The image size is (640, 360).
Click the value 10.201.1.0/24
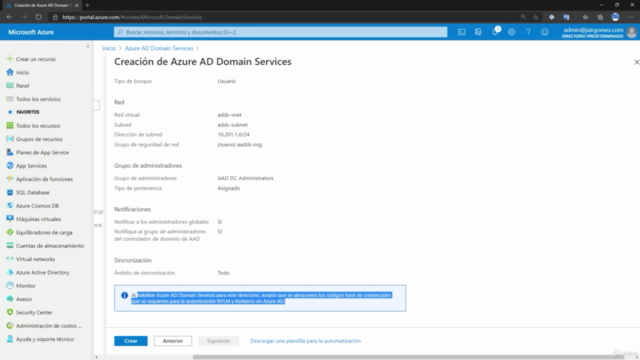tap(233, 134)
